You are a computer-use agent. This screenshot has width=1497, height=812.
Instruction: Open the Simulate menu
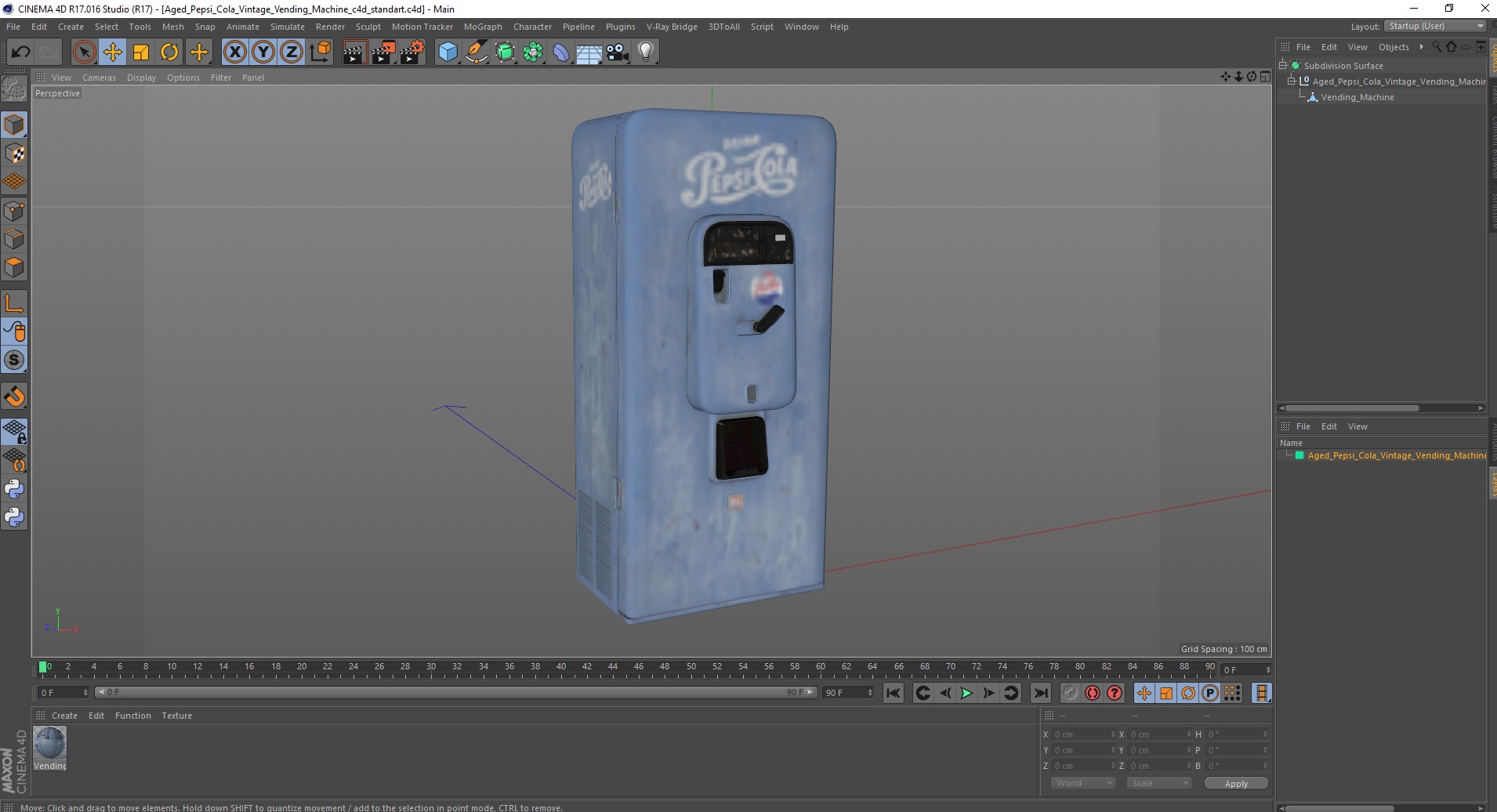point(288,27)
